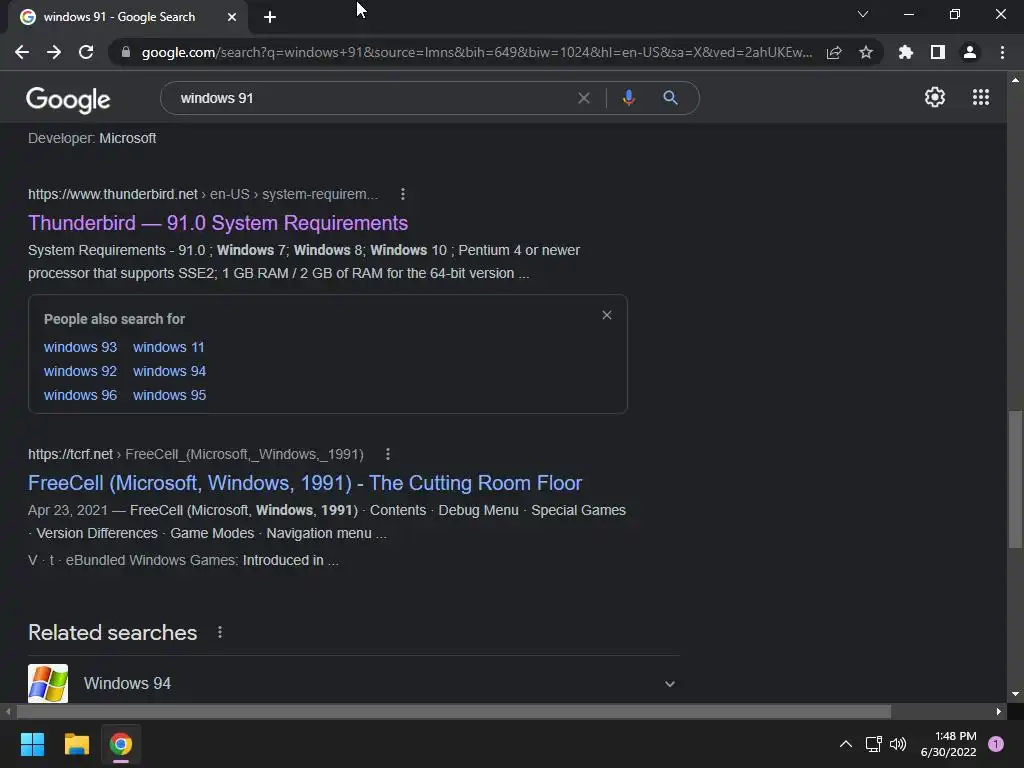Click the scroll up arrow
The width and height of the screenshot is (1024, 768).
coord(1015,80)
